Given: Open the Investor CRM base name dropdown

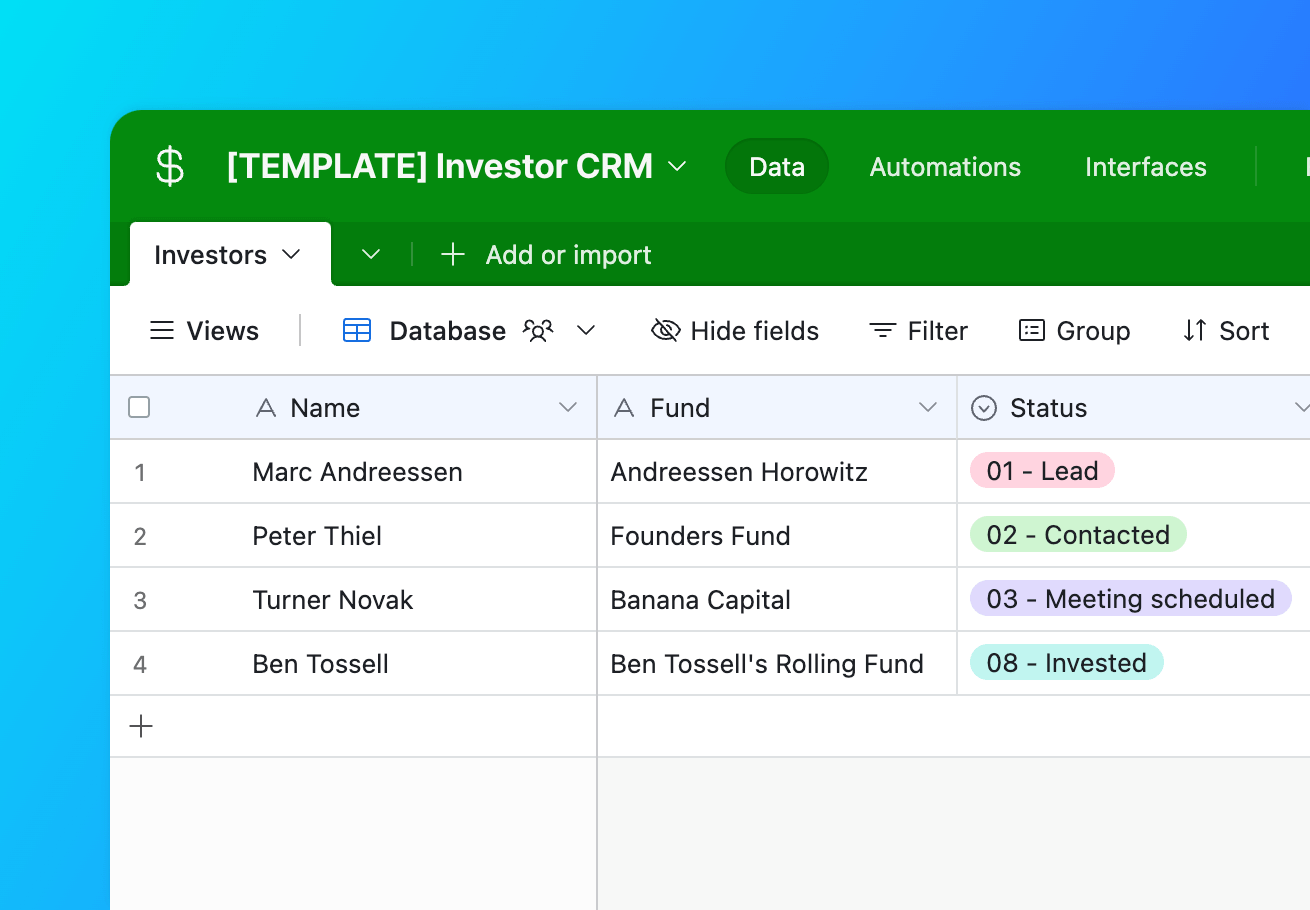Looking at the screenshot, I should pos(677,166).
